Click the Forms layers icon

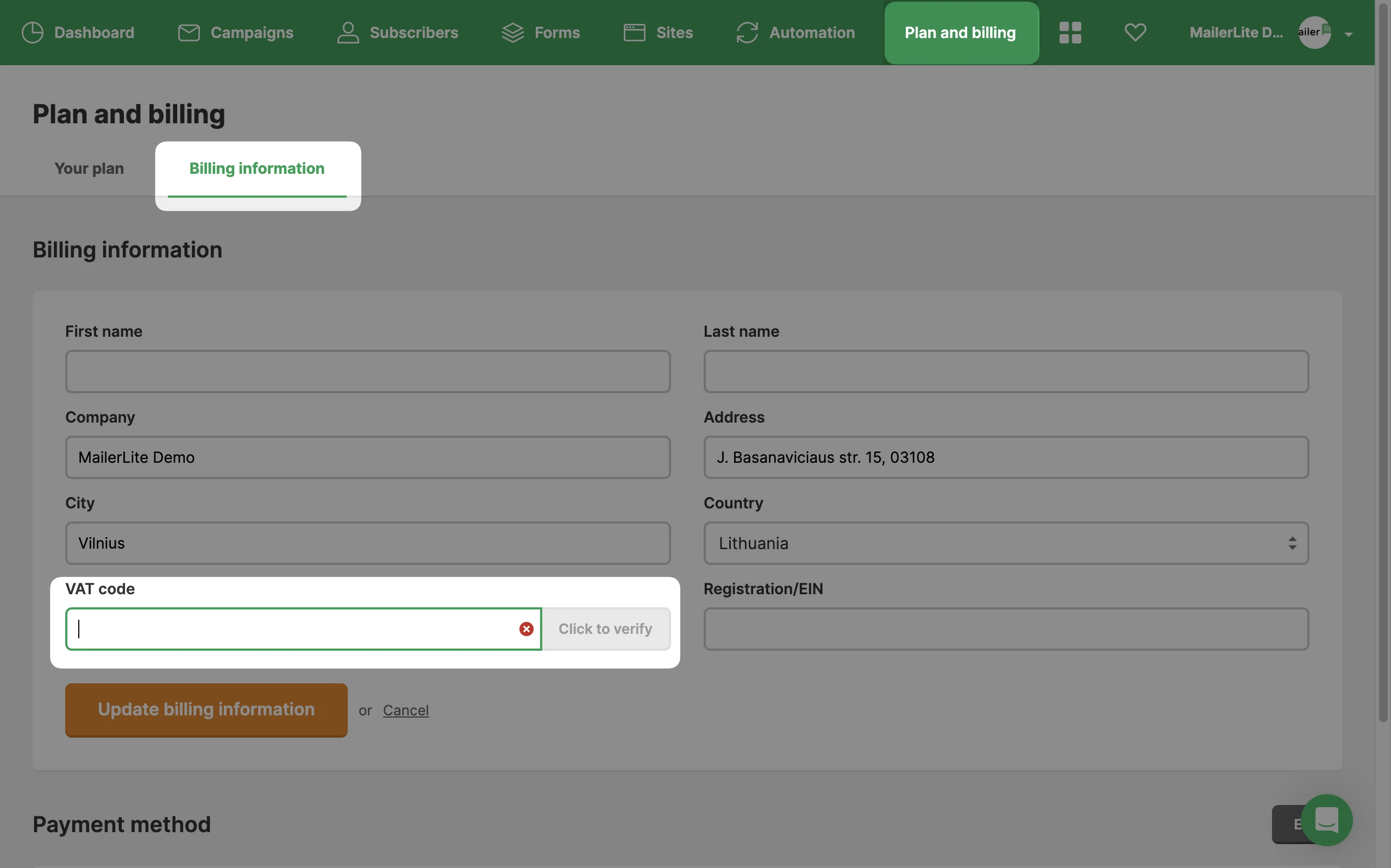[x=512, y=33]
